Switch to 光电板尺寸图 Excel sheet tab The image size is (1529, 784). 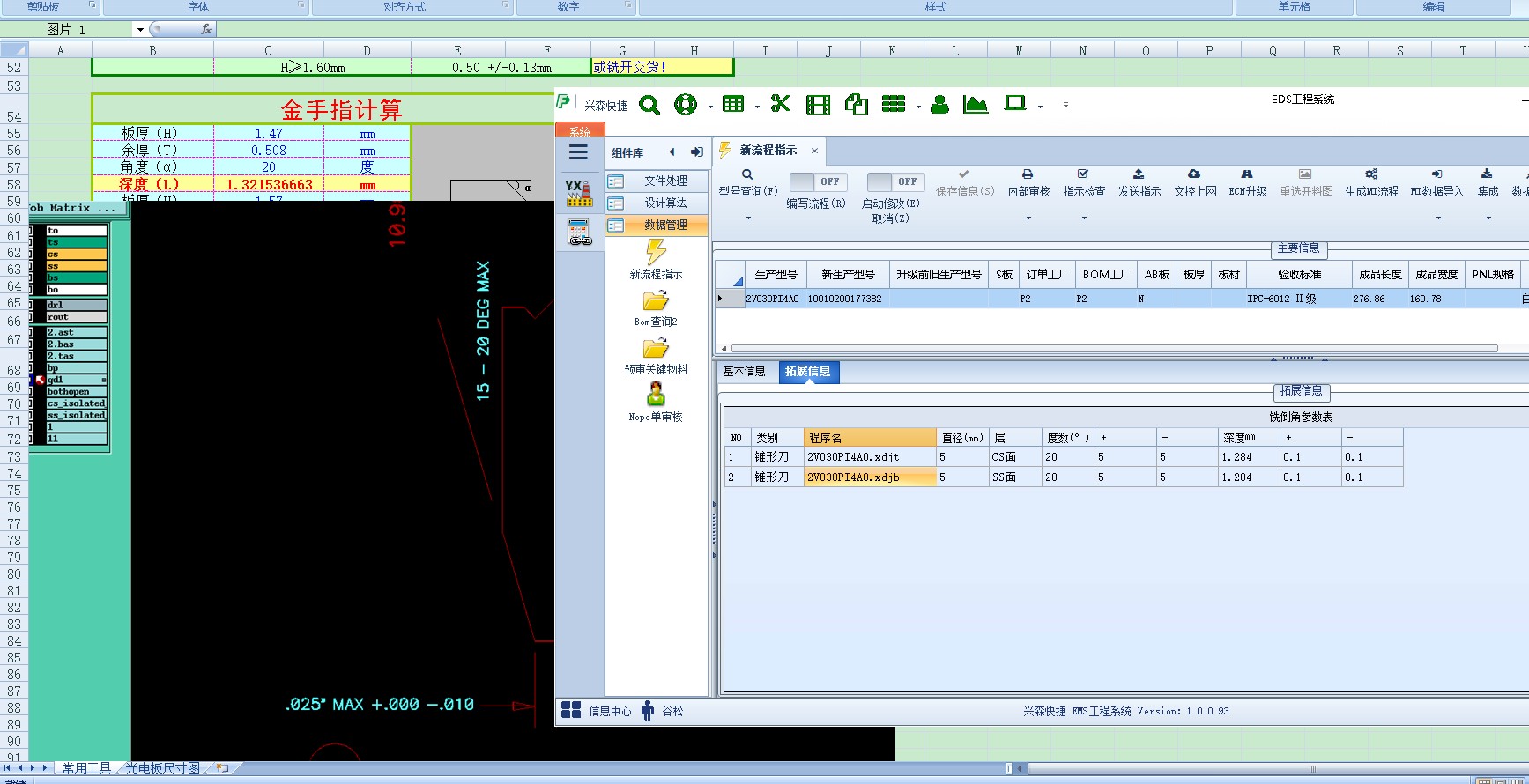click(162, 768)
